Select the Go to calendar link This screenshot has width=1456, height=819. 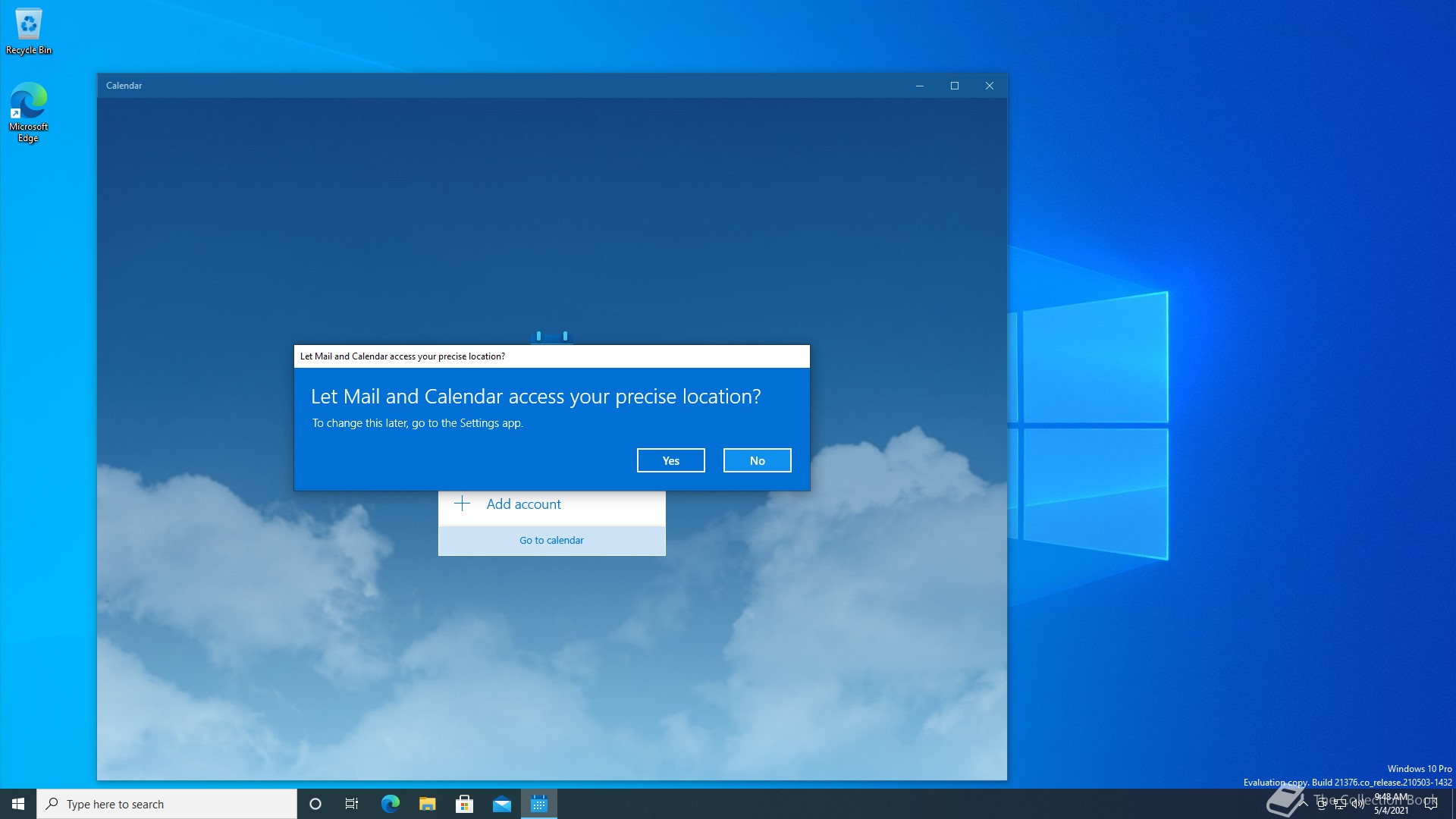pyautogui.click(x=551, y=540)
